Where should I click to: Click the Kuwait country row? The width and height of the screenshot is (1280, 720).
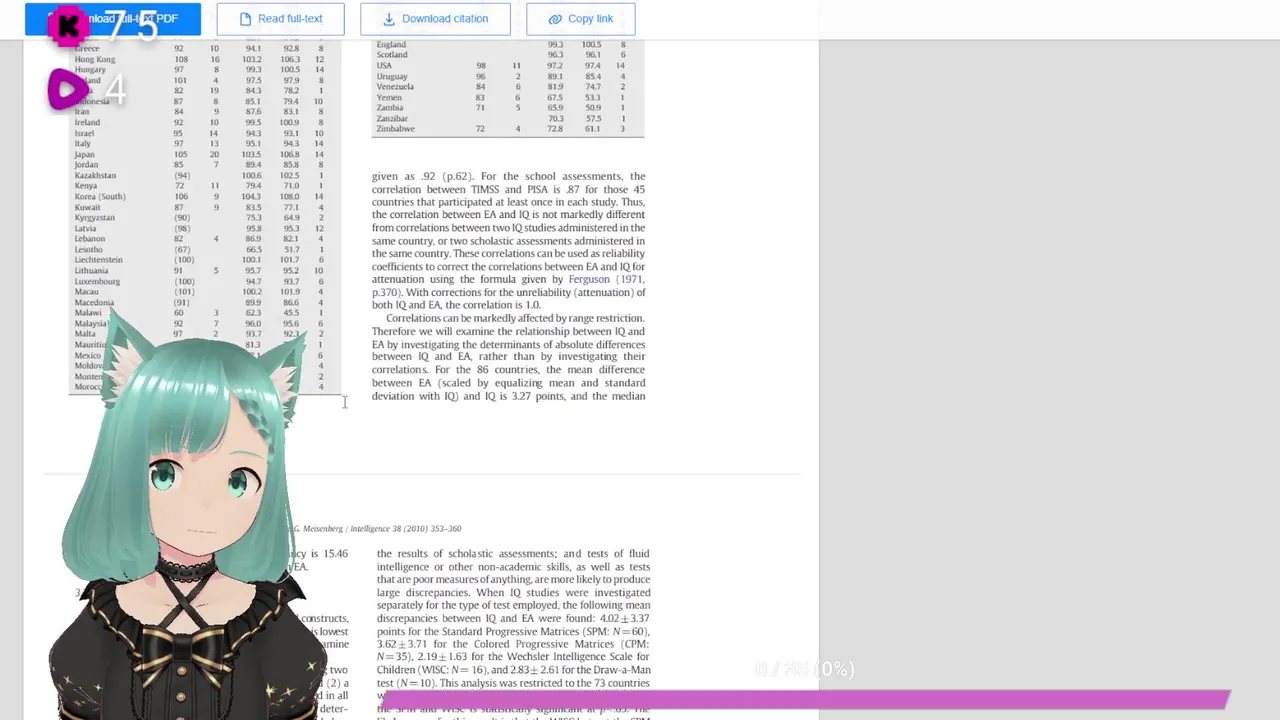pos(199,207)
